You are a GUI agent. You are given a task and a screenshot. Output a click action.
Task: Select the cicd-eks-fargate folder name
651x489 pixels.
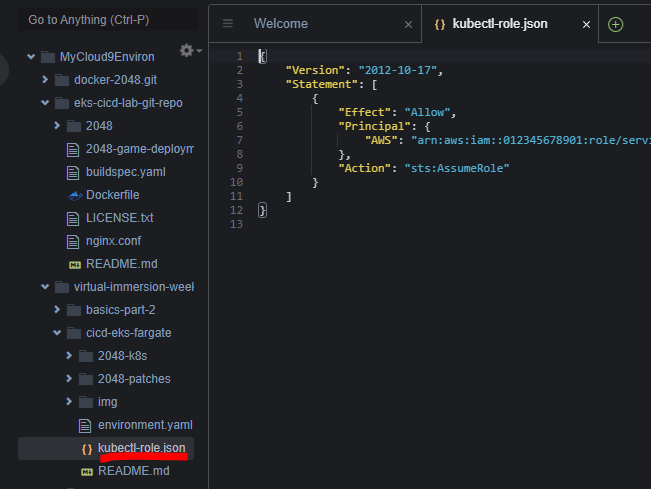tap(129, 333)
